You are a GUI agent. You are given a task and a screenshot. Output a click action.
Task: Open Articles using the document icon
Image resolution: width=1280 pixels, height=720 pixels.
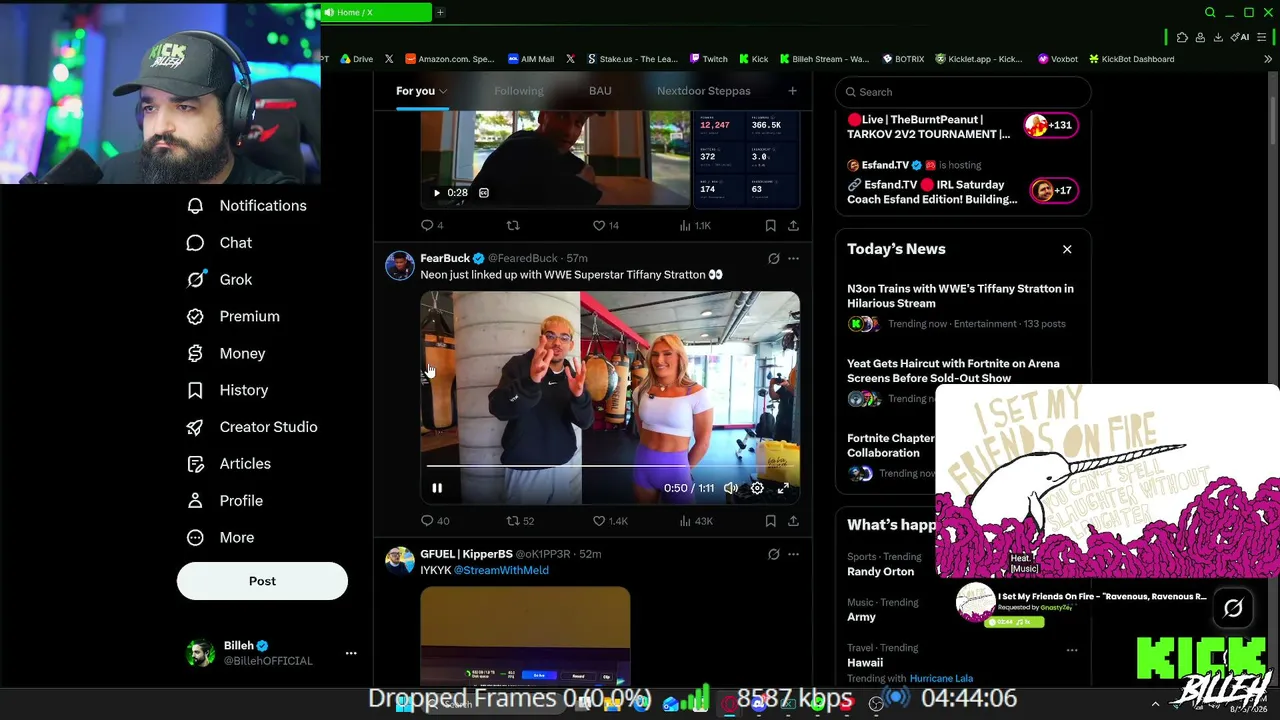point(195,464)
